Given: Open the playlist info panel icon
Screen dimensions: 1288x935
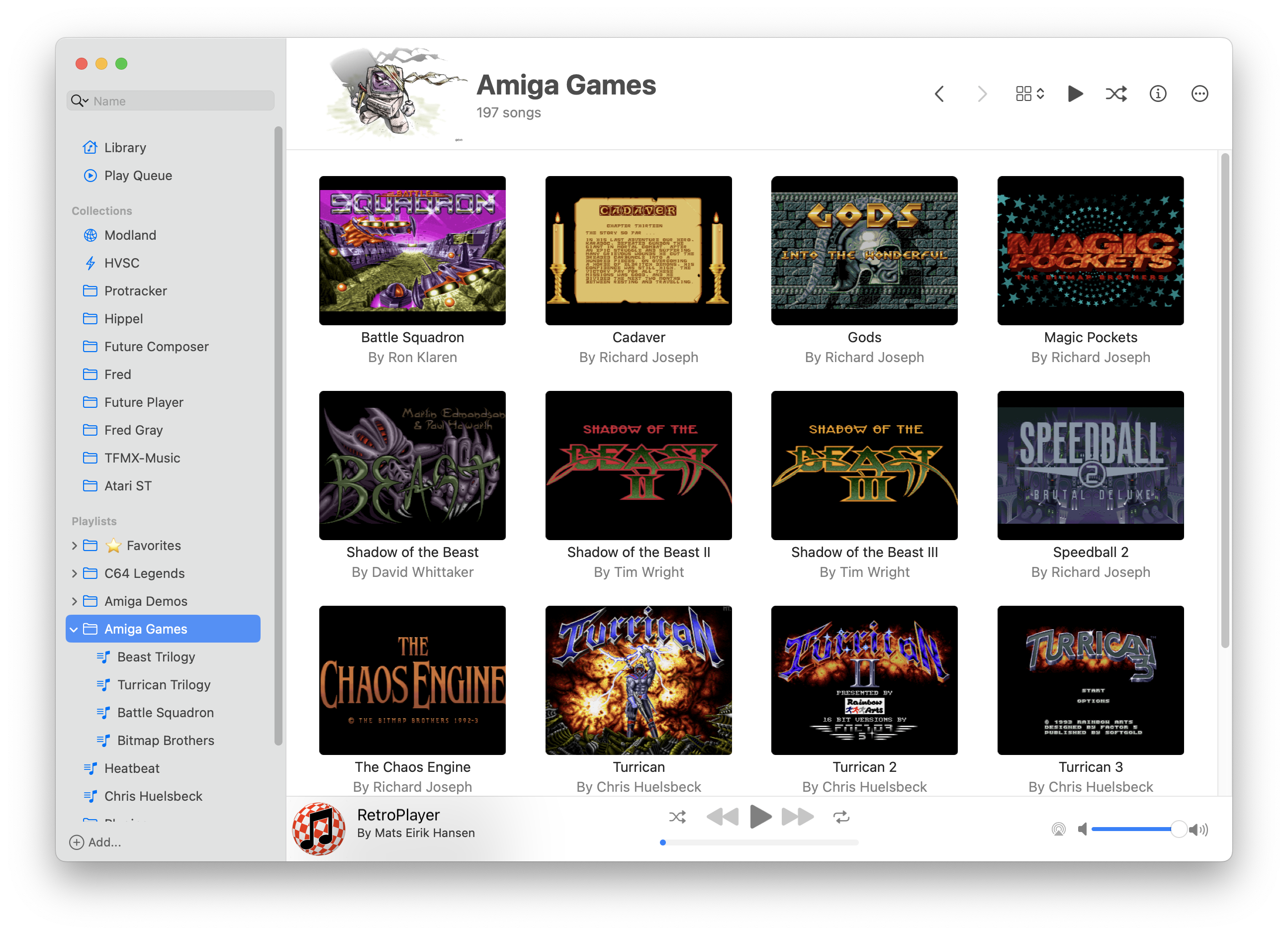Looking at the screenshot, I should pos(1157,93).
